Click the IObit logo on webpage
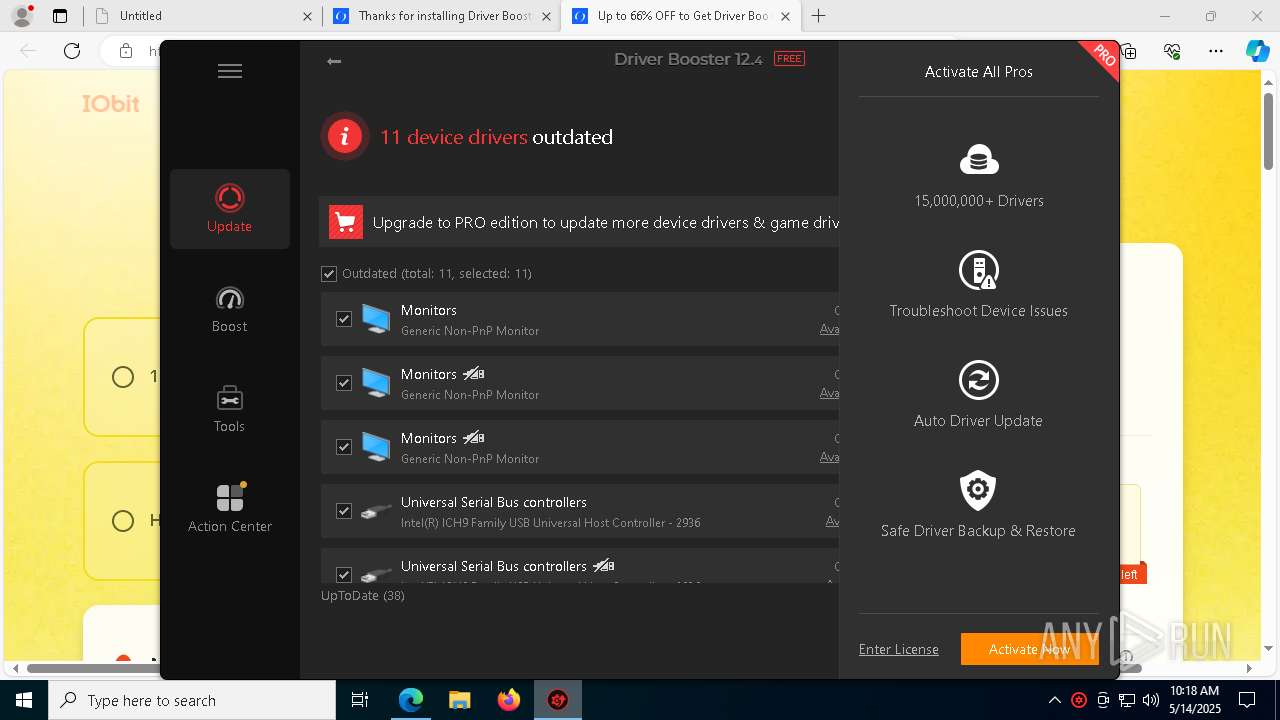The image size is (1280, 720). [111, 104]
